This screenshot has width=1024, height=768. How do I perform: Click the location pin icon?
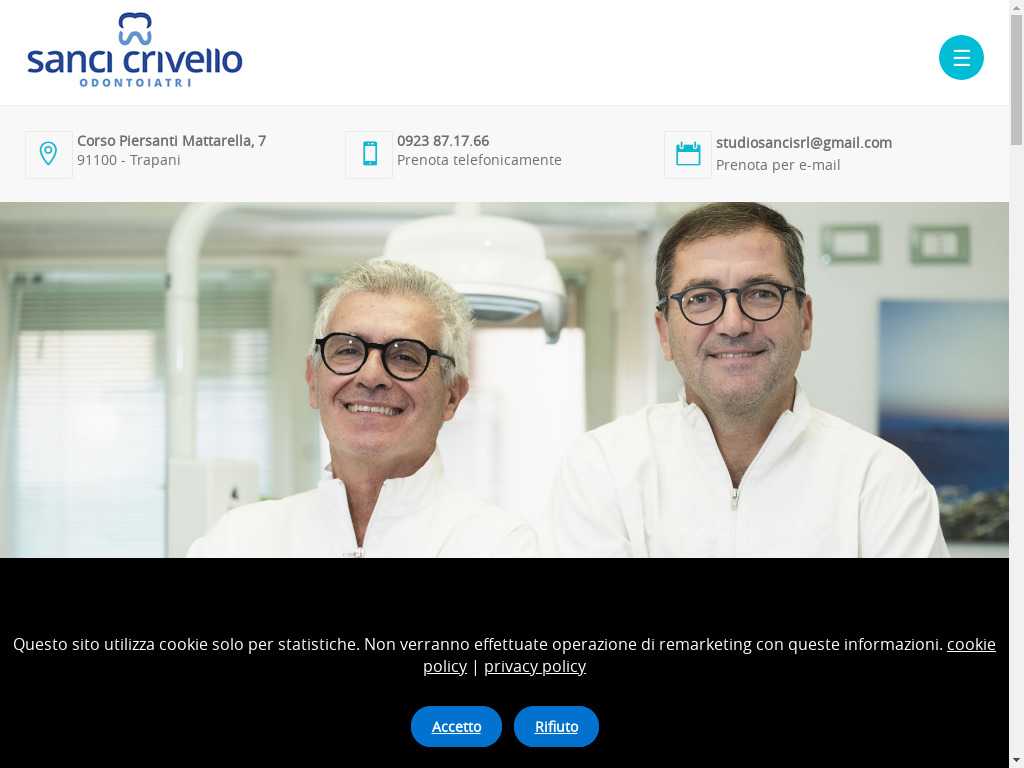pyautogui.click(x=48, y=154)
